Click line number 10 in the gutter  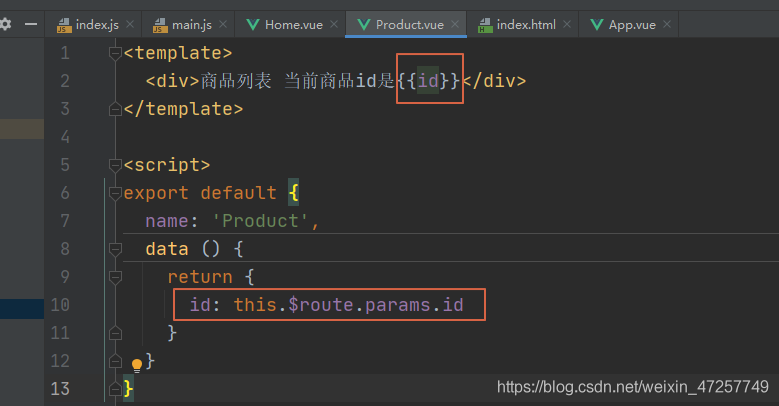tap(60, 305)
